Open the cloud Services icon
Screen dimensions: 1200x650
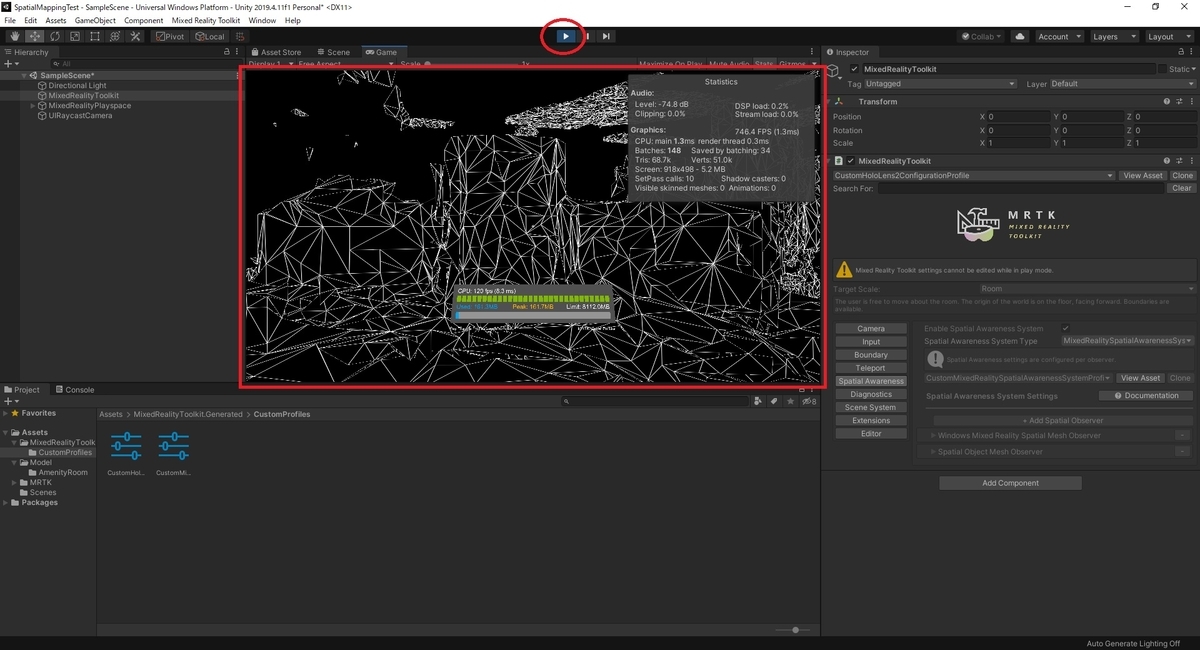1020,37
